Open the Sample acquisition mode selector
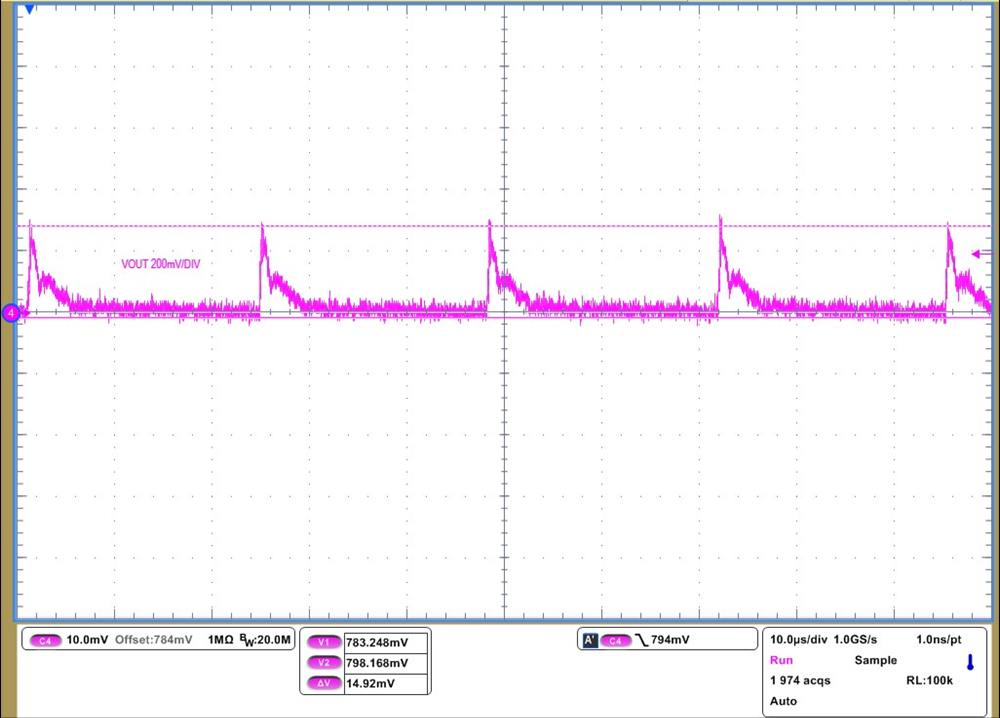This screenshot has width=1000, height=718. pyautogui.click(x=875, y=660)
